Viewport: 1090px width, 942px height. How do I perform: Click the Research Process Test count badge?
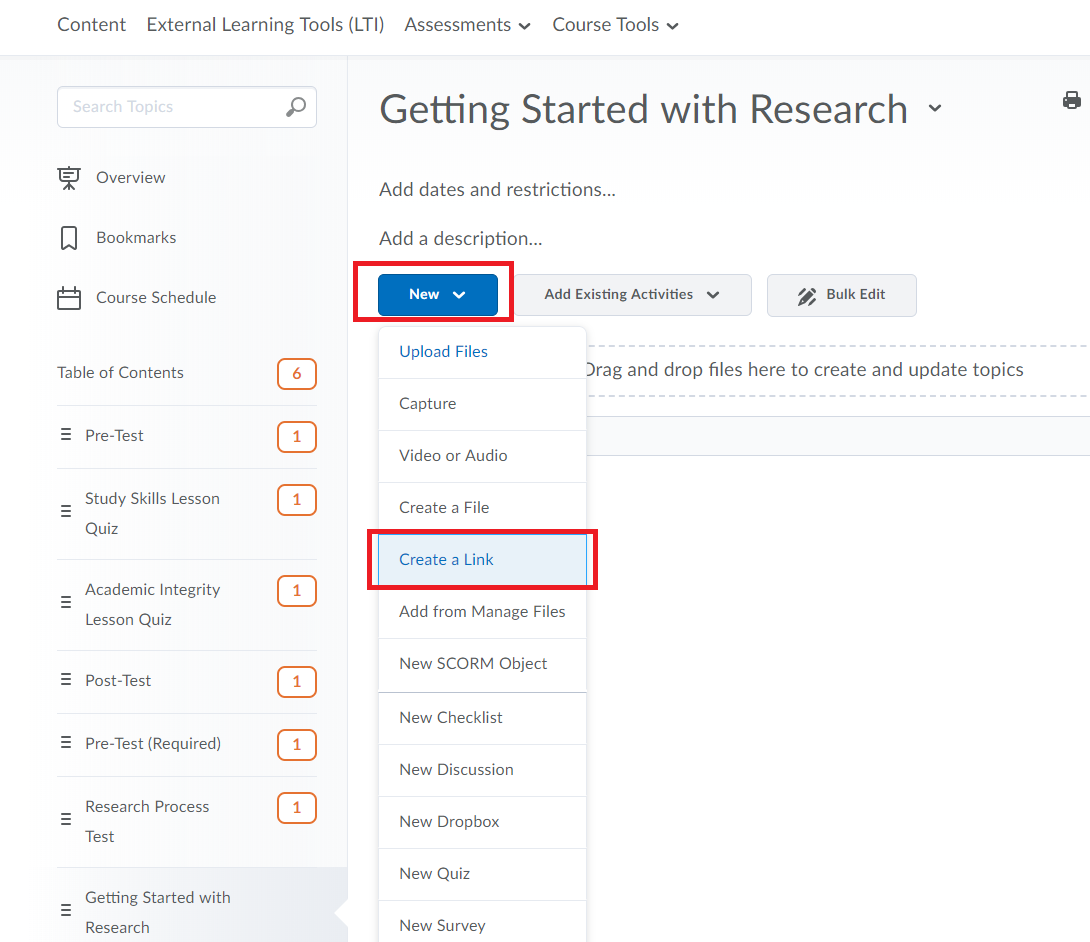[297, 808]
